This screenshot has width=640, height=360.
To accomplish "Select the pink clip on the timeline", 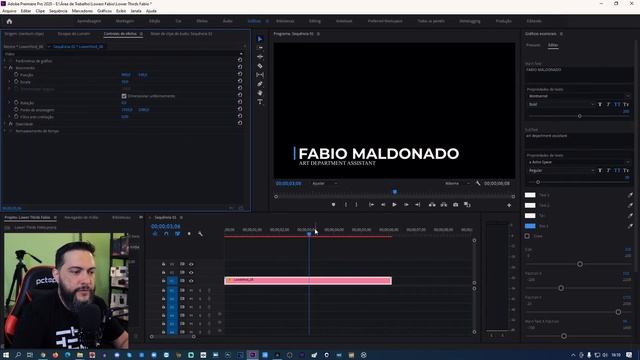I will coord(308,280).
